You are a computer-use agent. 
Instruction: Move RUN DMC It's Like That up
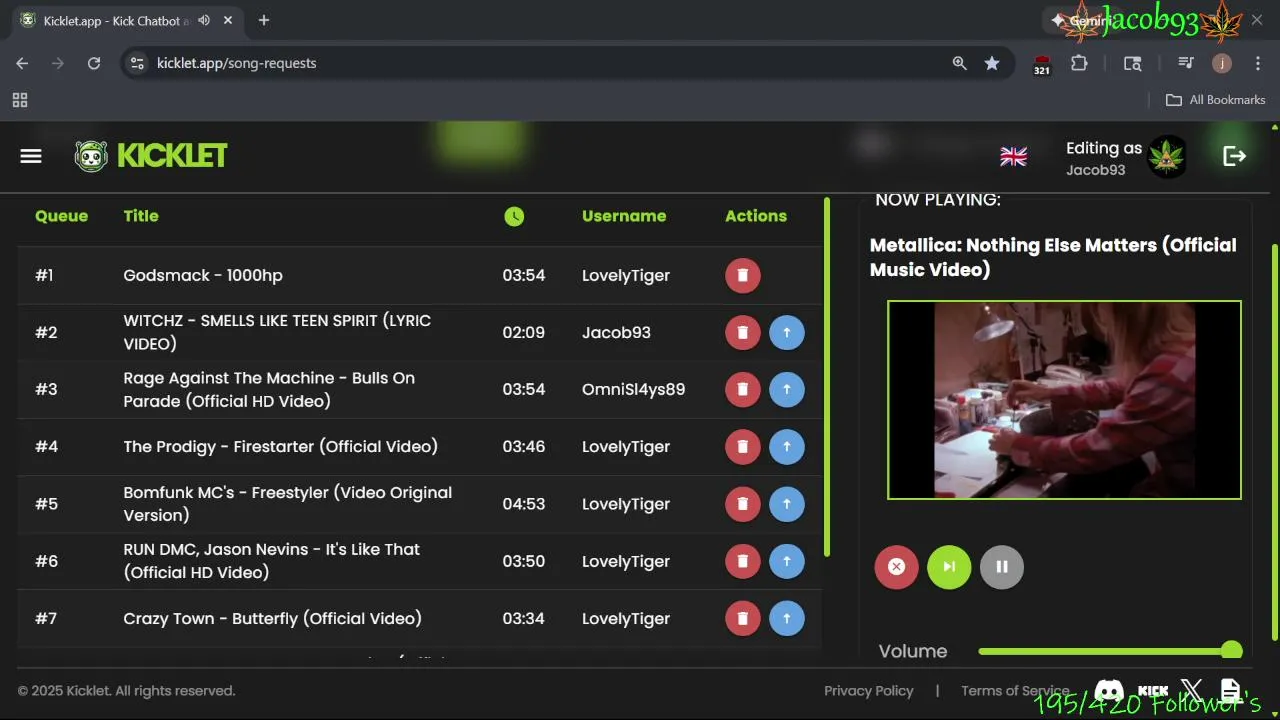787,561
